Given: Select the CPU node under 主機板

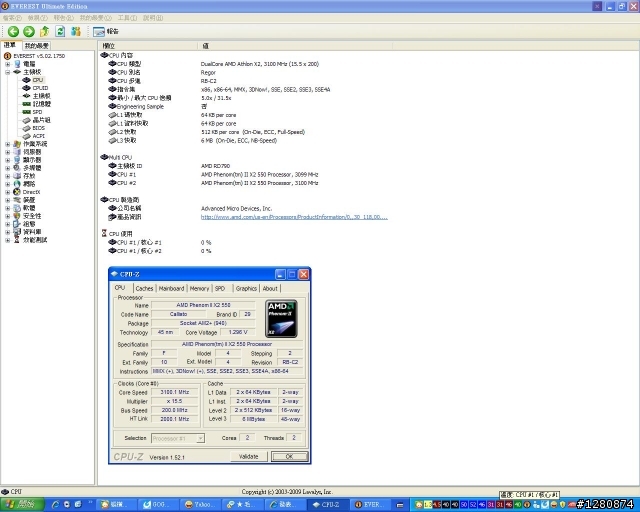Looking at the screenshot, I should click(x=38, y=80).
